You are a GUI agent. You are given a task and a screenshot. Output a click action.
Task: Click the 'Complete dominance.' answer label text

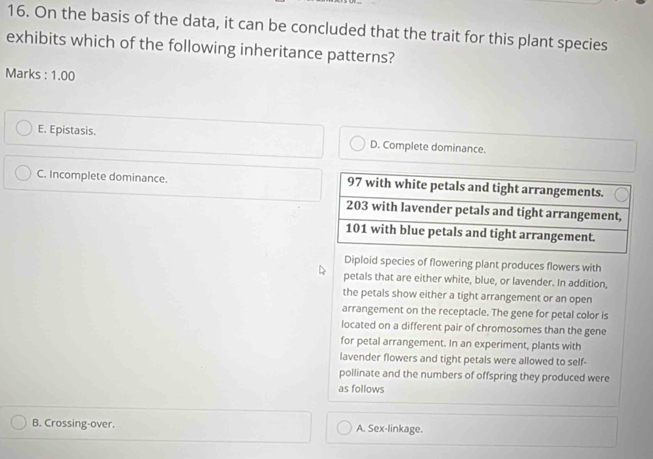(x=434, y=147)
